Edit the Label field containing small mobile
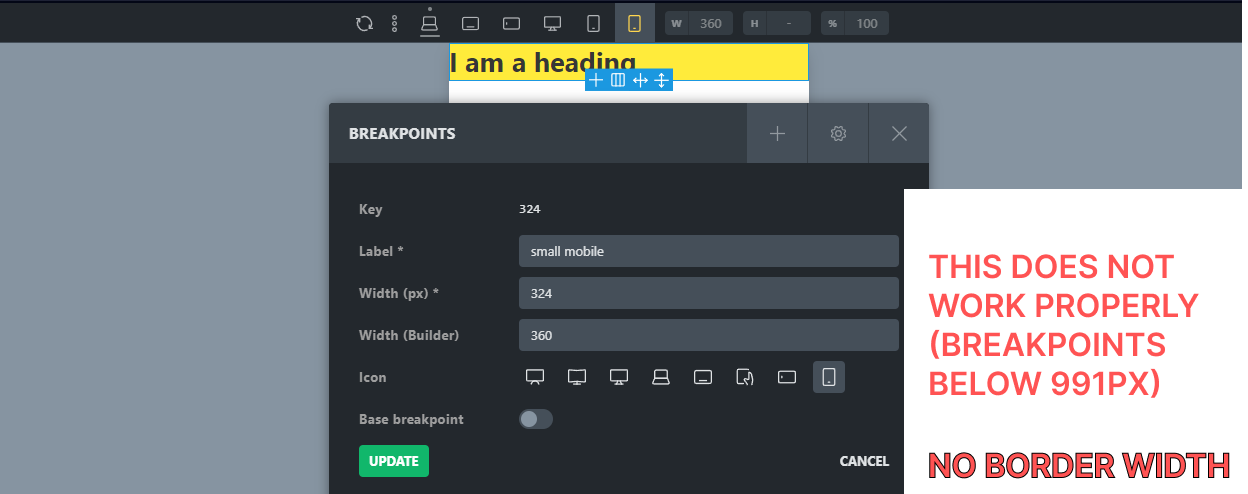Image resolution: width=1248 pixels, height=494 pixels. (708, 251)
